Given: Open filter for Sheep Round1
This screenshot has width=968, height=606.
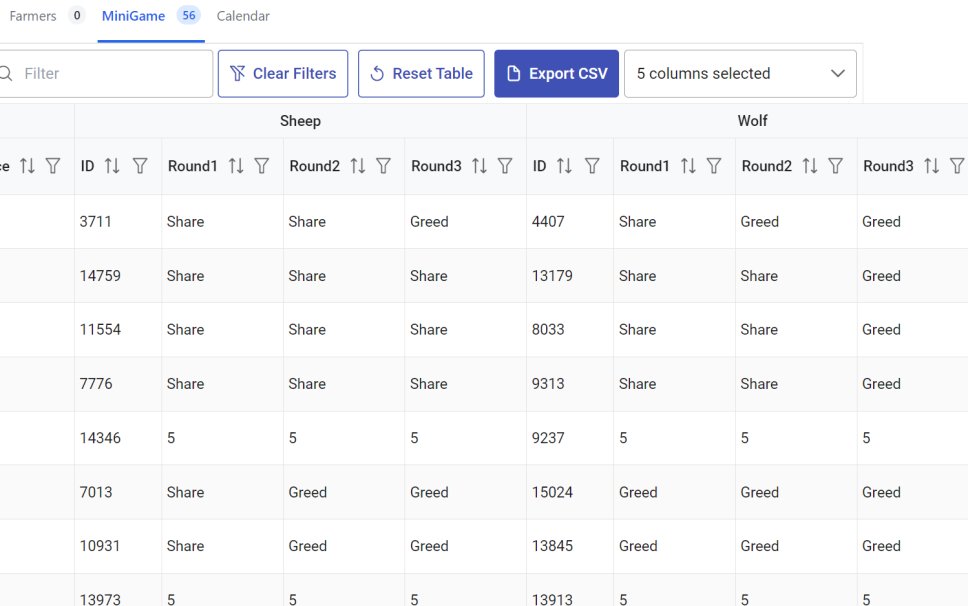Looking at the screenshot, I should click(262, 166).
